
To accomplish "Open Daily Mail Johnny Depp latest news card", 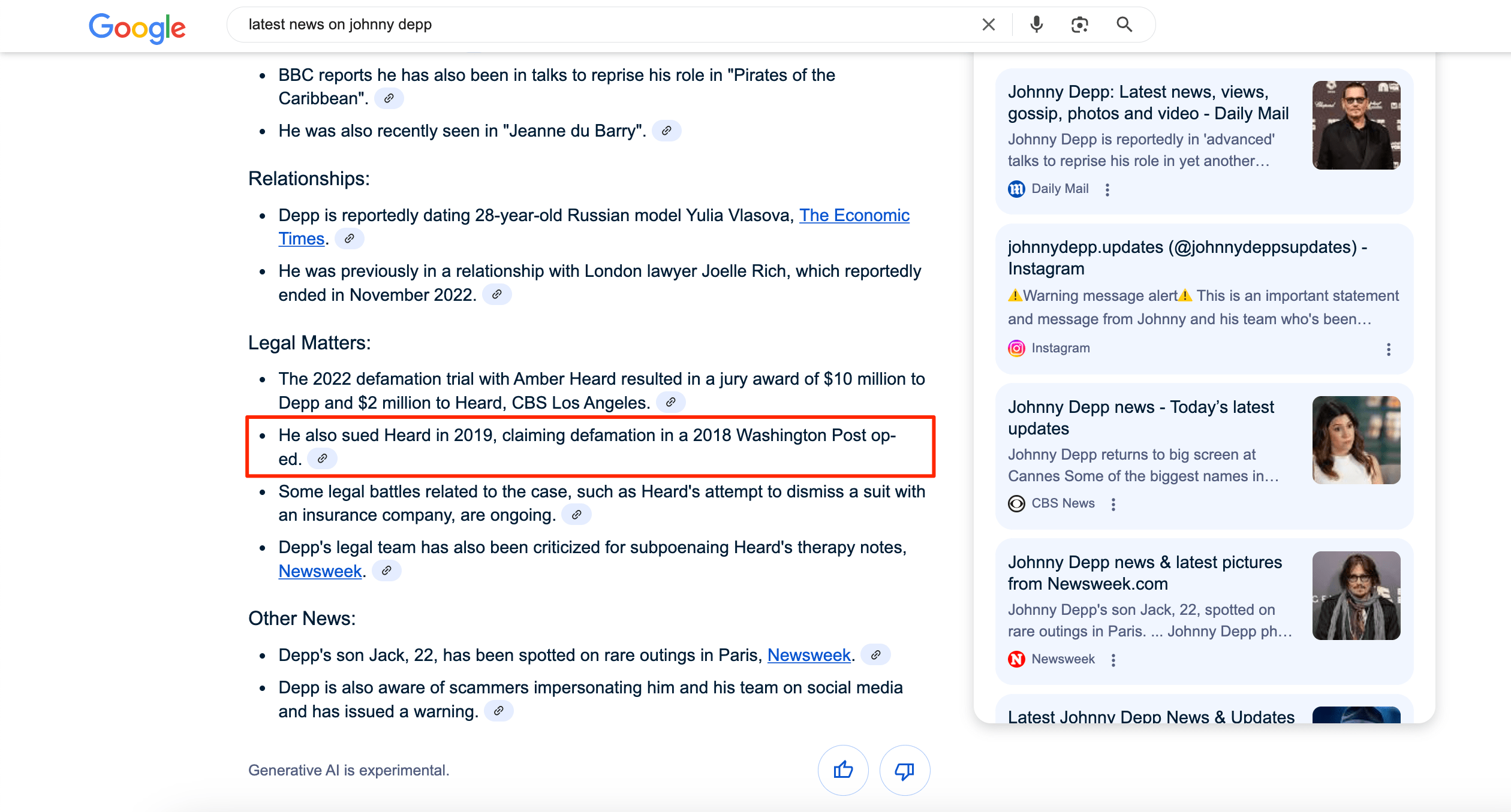I will click(x=1204, y=141).
